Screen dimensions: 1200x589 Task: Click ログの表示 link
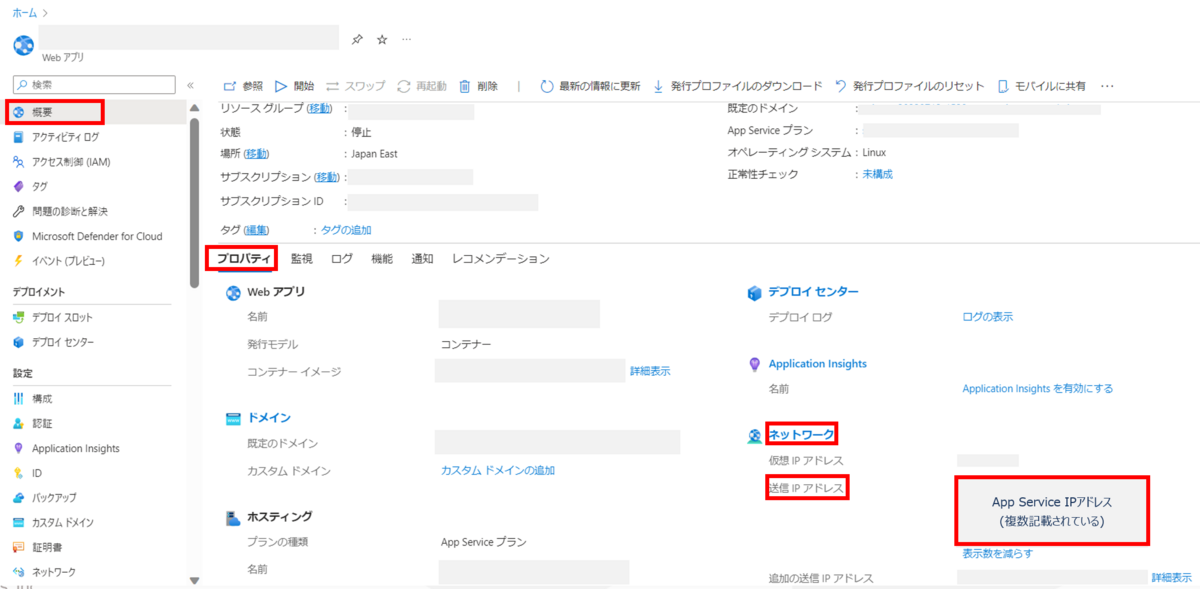point(987,317)
